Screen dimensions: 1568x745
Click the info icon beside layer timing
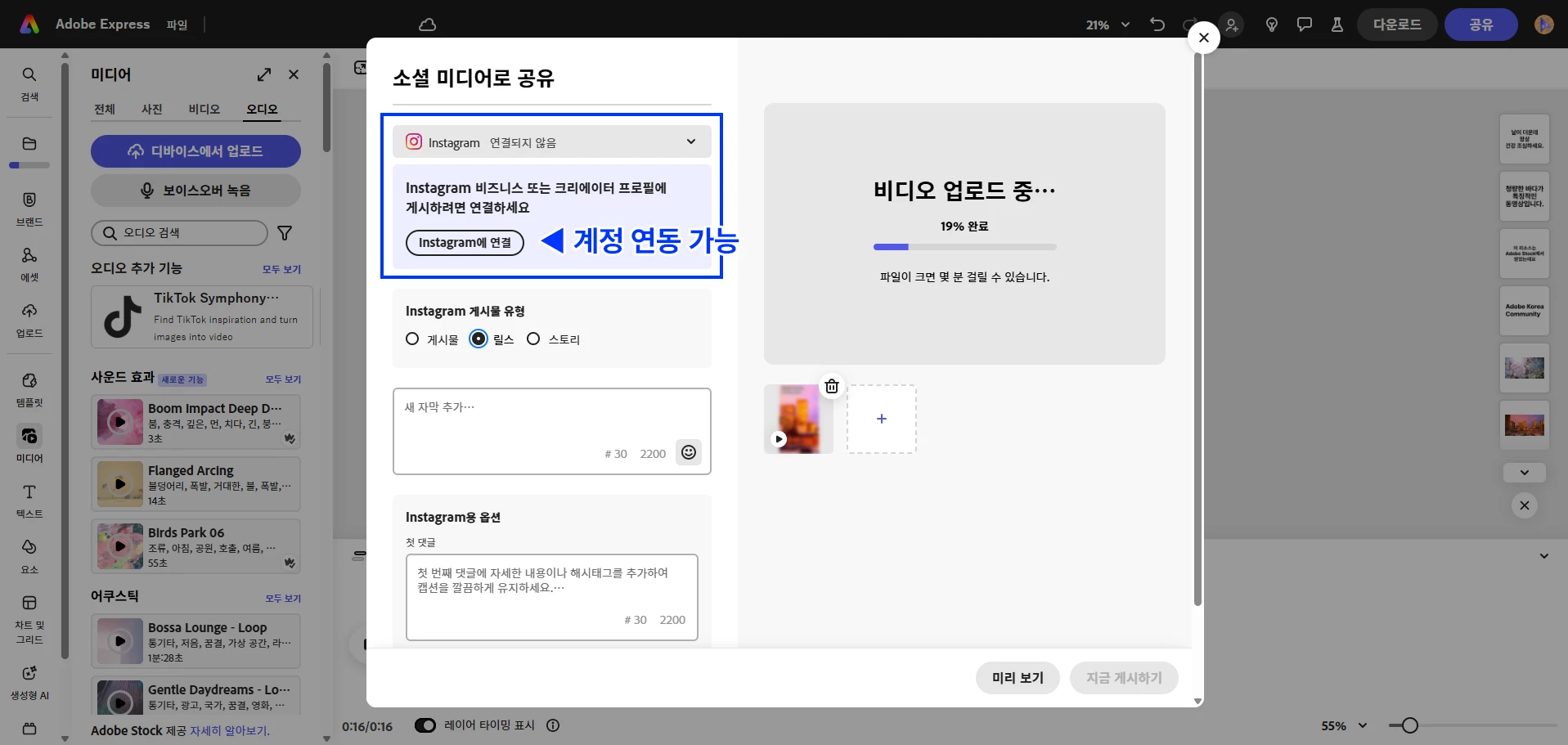pyautogui.click(x=553, y=725)
